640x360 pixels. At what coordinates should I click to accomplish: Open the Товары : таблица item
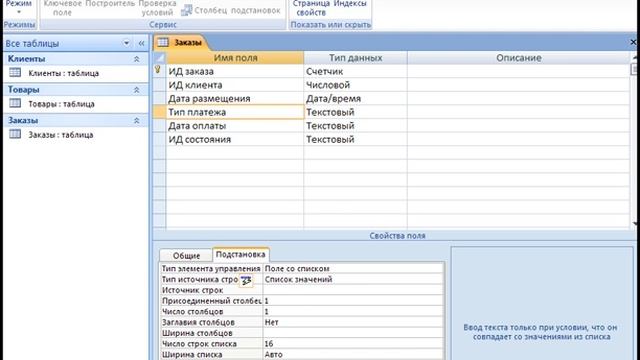(x=61, y=104)
